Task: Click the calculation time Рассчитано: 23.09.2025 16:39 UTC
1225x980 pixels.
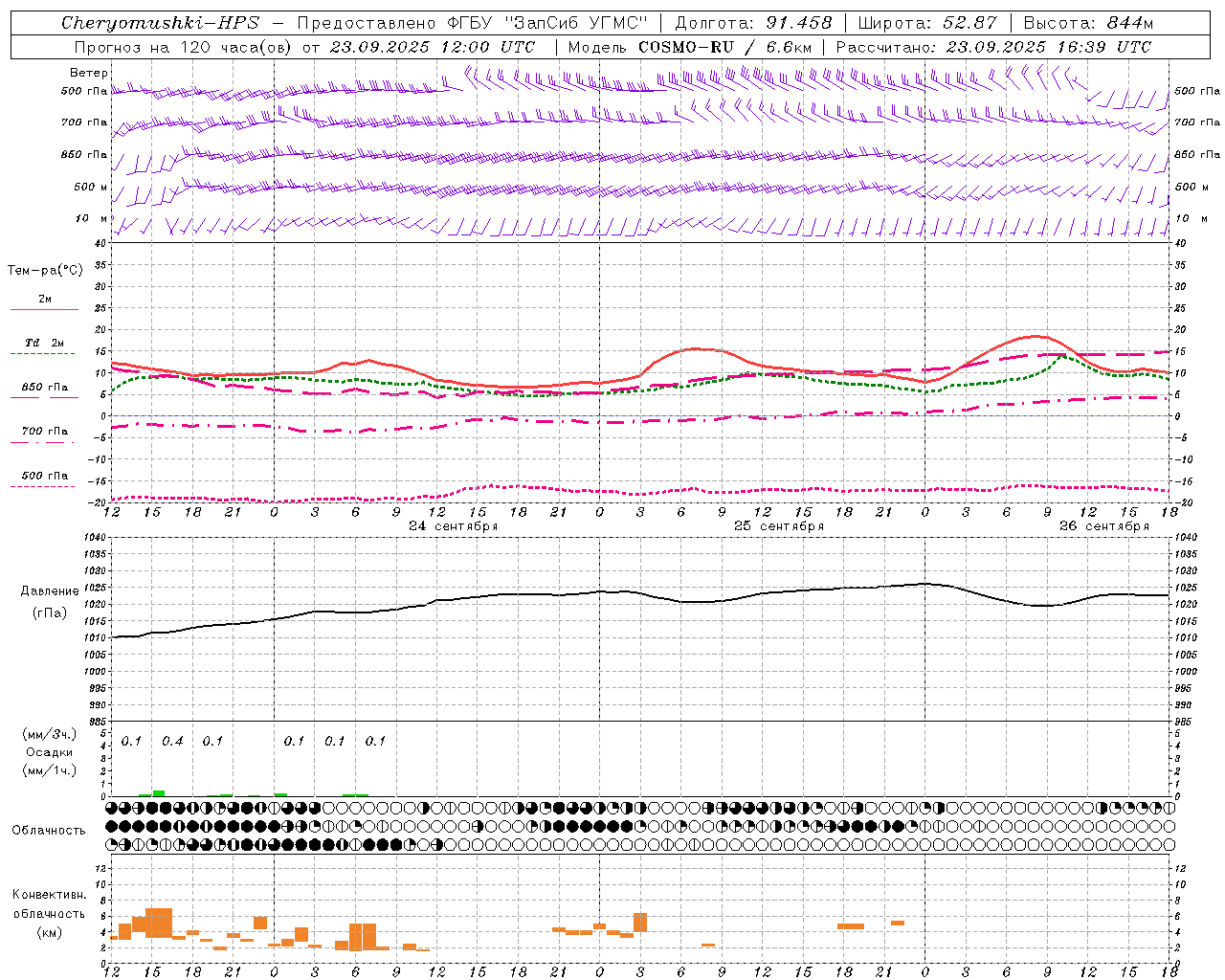Action: click(993, 47)
